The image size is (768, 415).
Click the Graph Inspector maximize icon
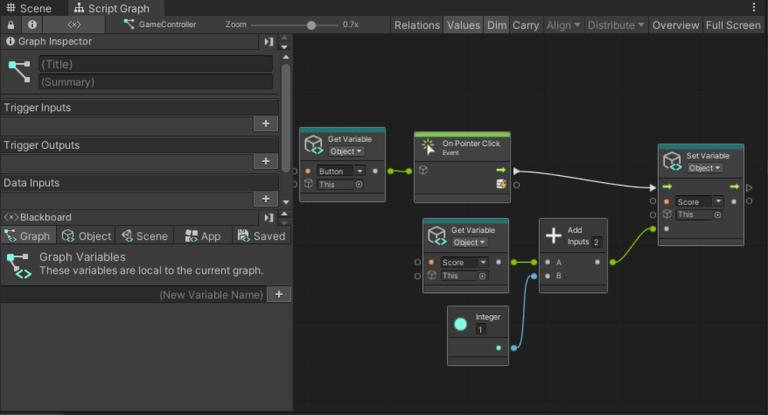(268, 42)
